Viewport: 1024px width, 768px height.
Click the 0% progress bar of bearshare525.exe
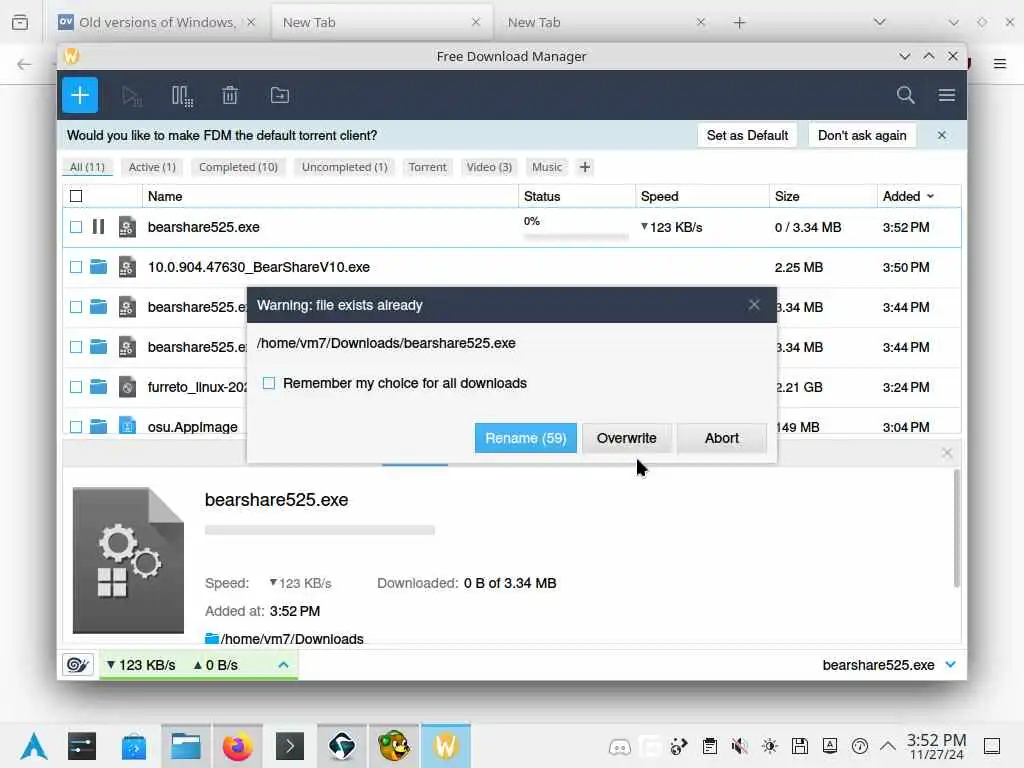pyautogui.click(x=576, y=236)
